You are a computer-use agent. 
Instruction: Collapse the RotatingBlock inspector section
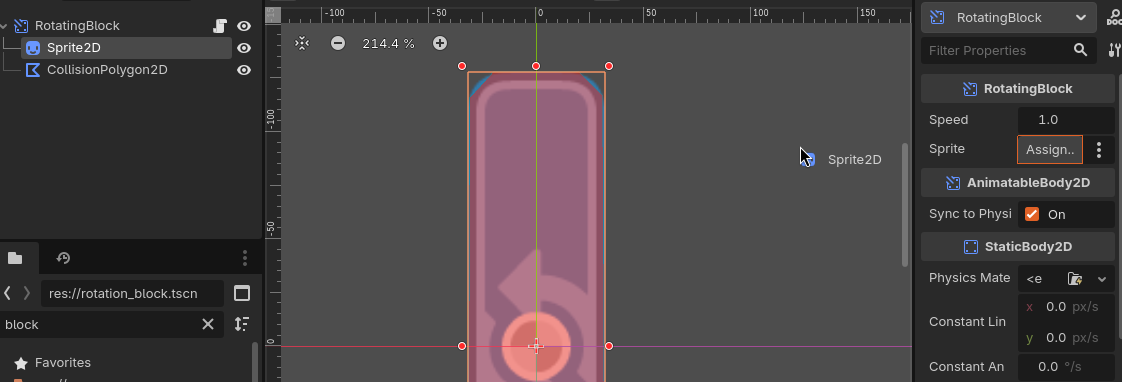pyautogui.click(x=1018, y=89)
